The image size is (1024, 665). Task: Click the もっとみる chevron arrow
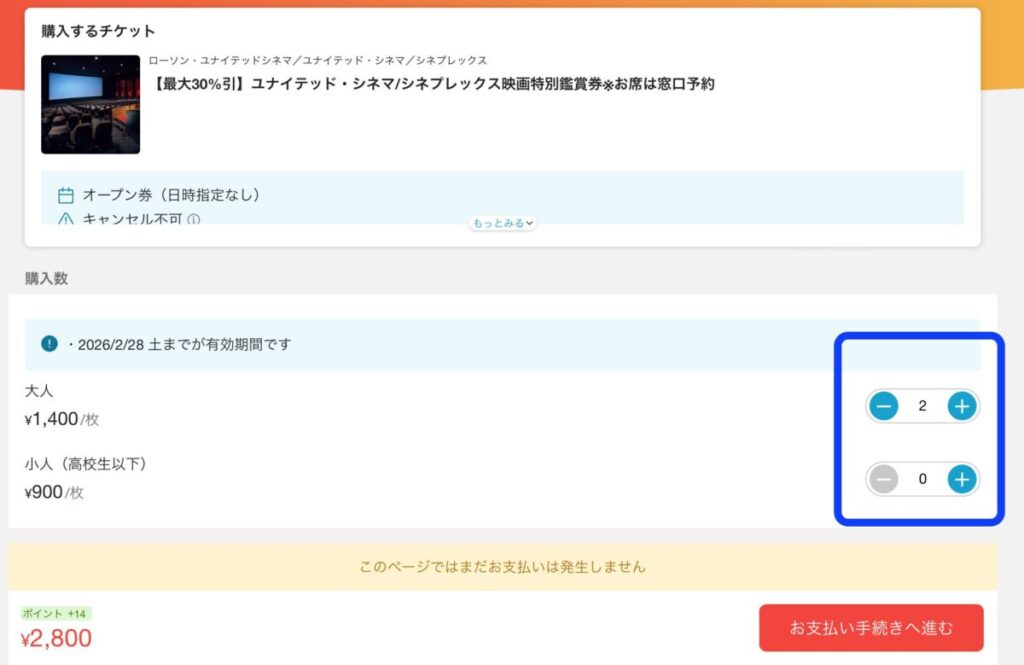click(x=529, y=223)
